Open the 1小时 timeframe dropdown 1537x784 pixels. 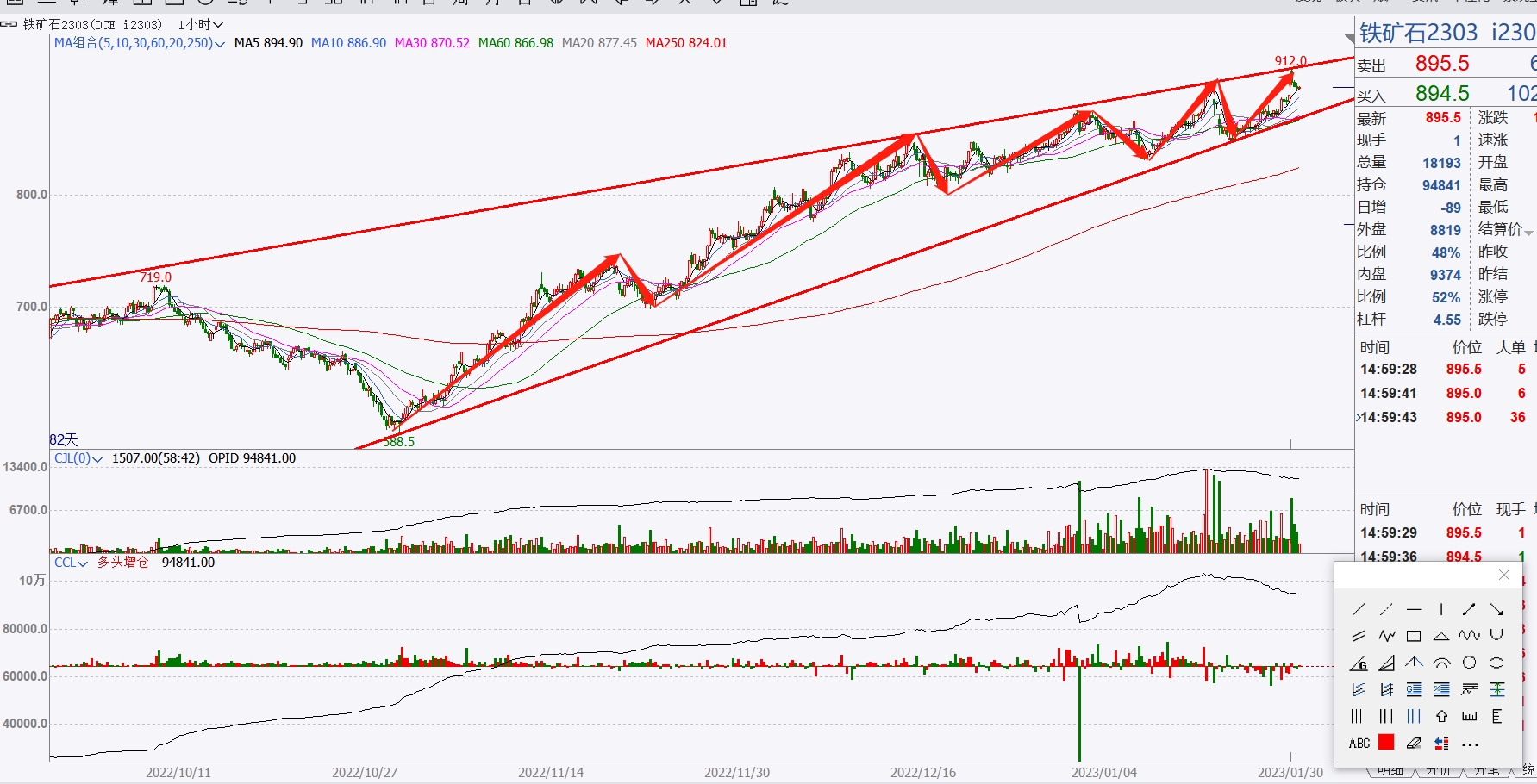click(x=201, y=25)
